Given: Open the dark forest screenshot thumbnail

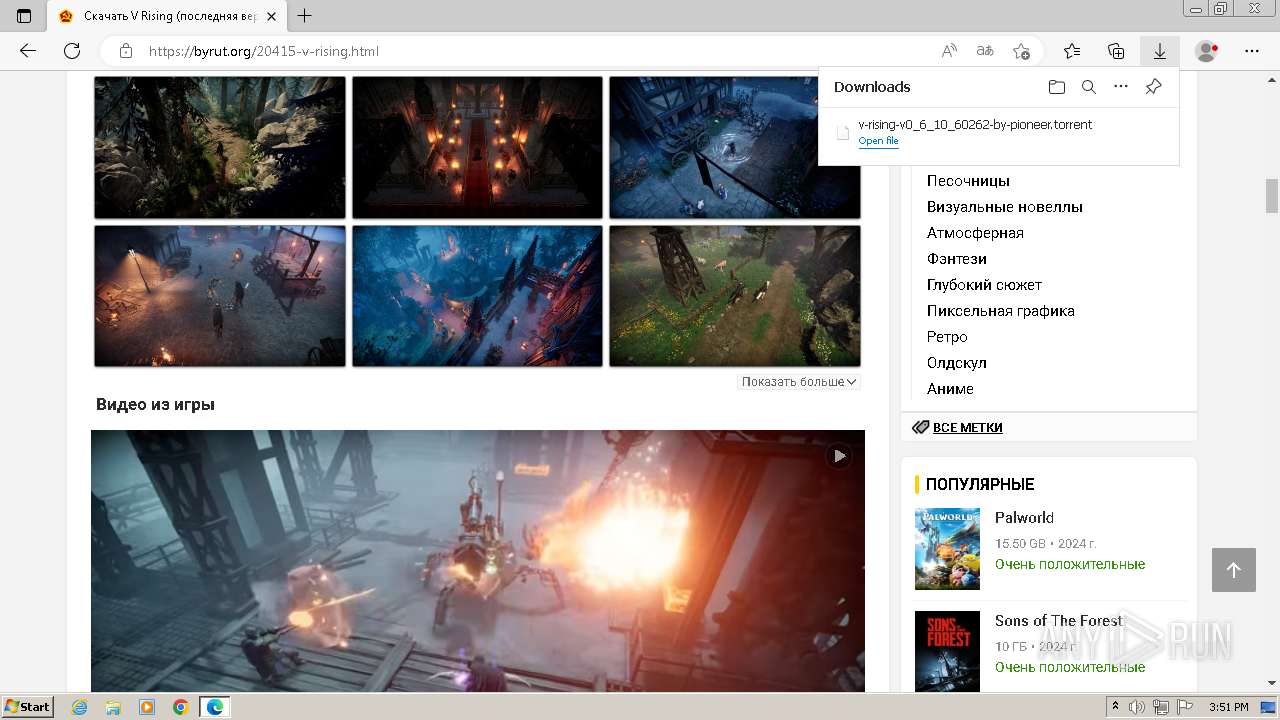Looking at the screenshot, I should click(220, 147).
